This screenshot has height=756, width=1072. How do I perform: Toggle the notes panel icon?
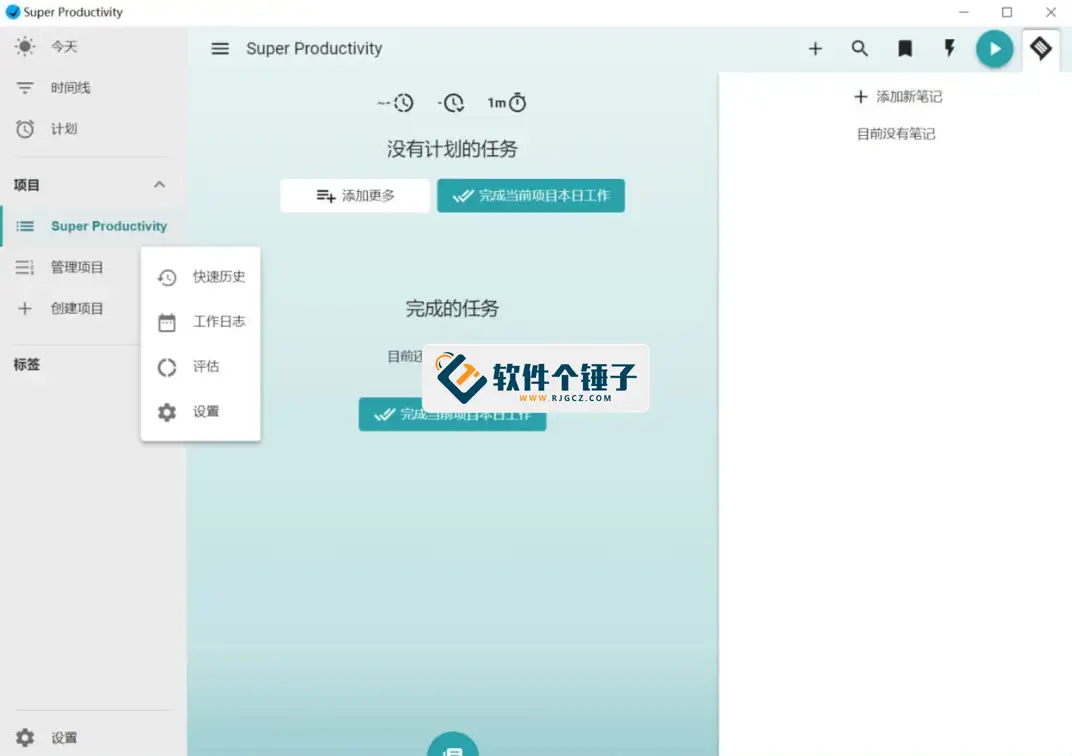[1041, 49]
